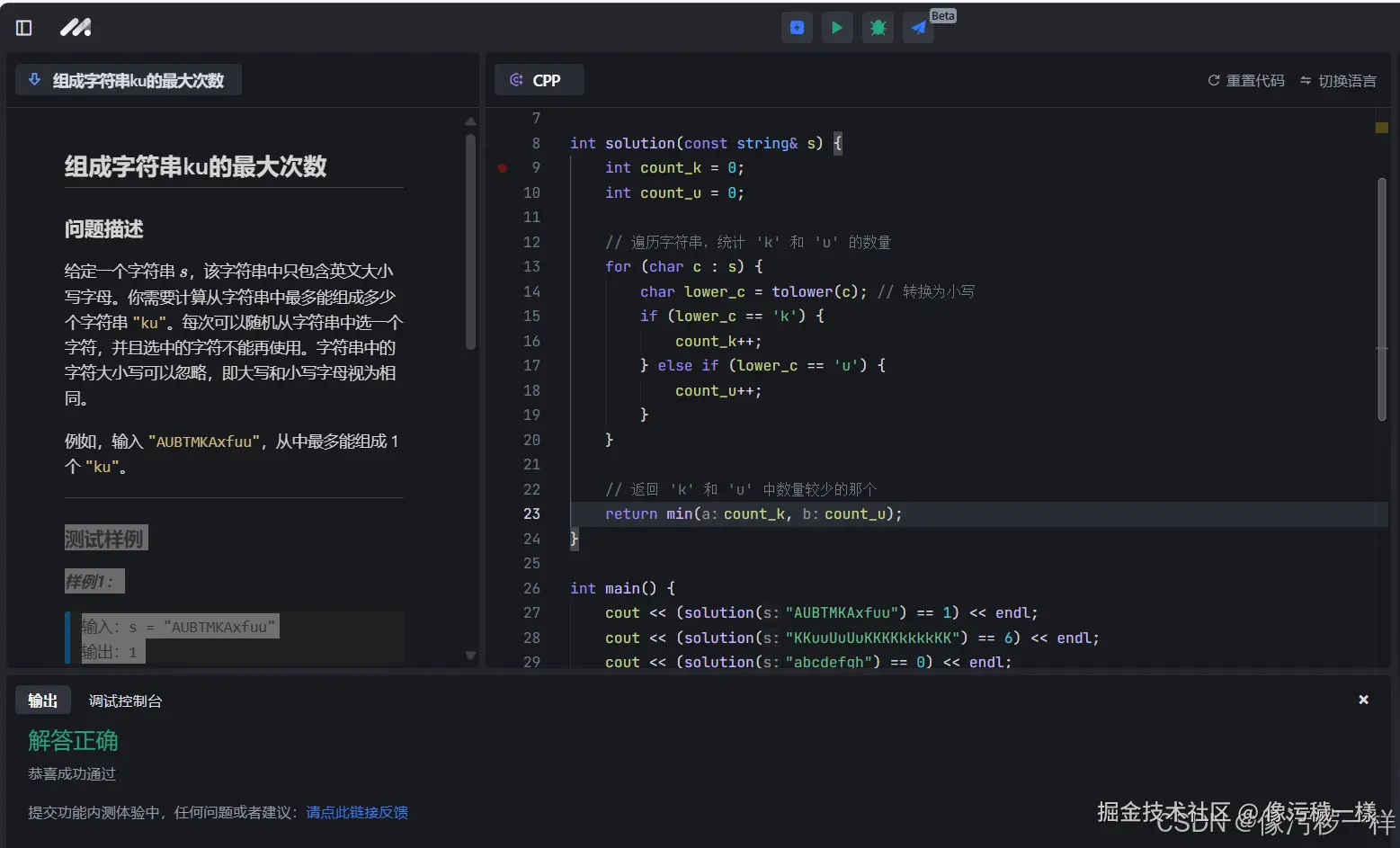The width and height of the screenshot is (1400, 848).
Task: Click the Beta badge on submit icon
Action: (x=943, y=15)
